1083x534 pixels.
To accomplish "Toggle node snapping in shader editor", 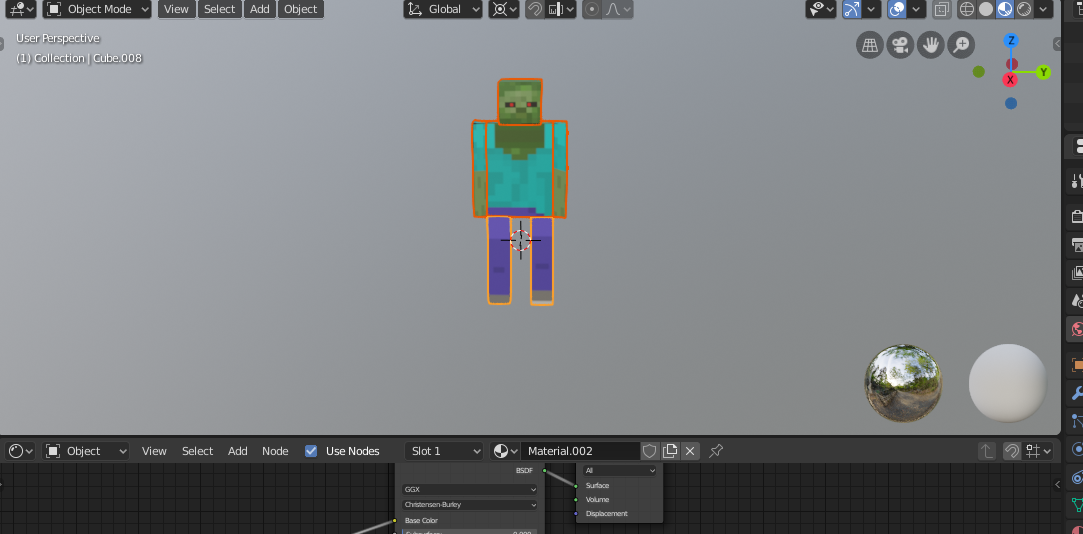I will tap(1010, 451).
